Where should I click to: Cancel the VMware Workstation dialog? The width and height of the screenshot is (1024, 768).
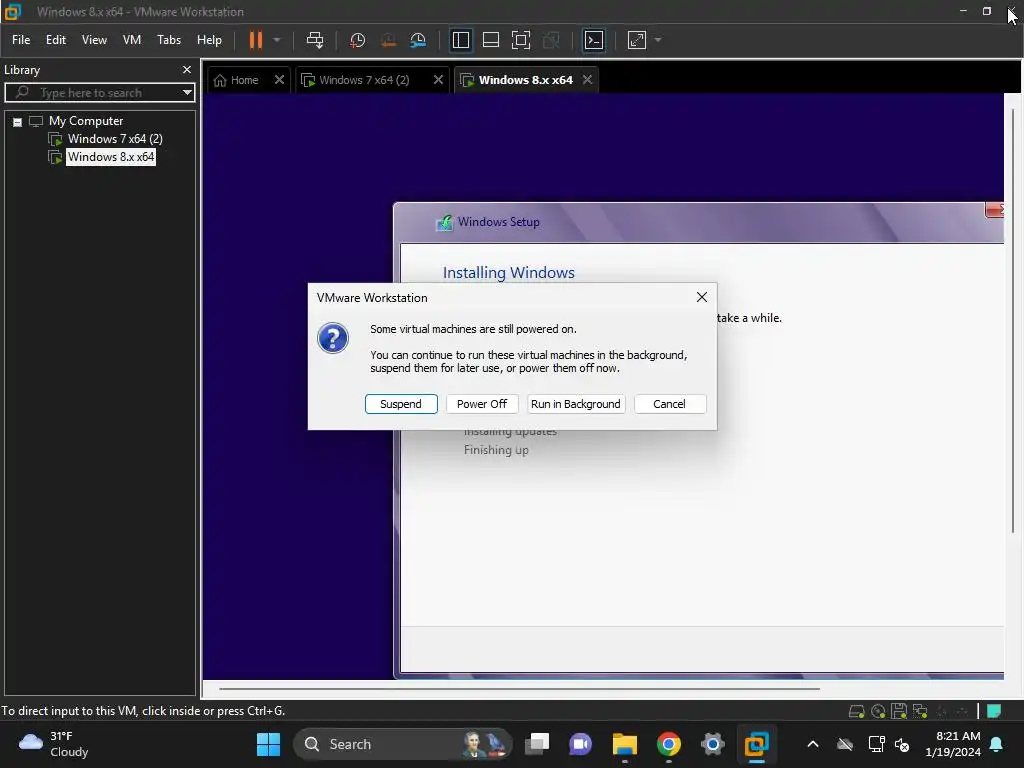pyautogui.click(x=669, y=404)
